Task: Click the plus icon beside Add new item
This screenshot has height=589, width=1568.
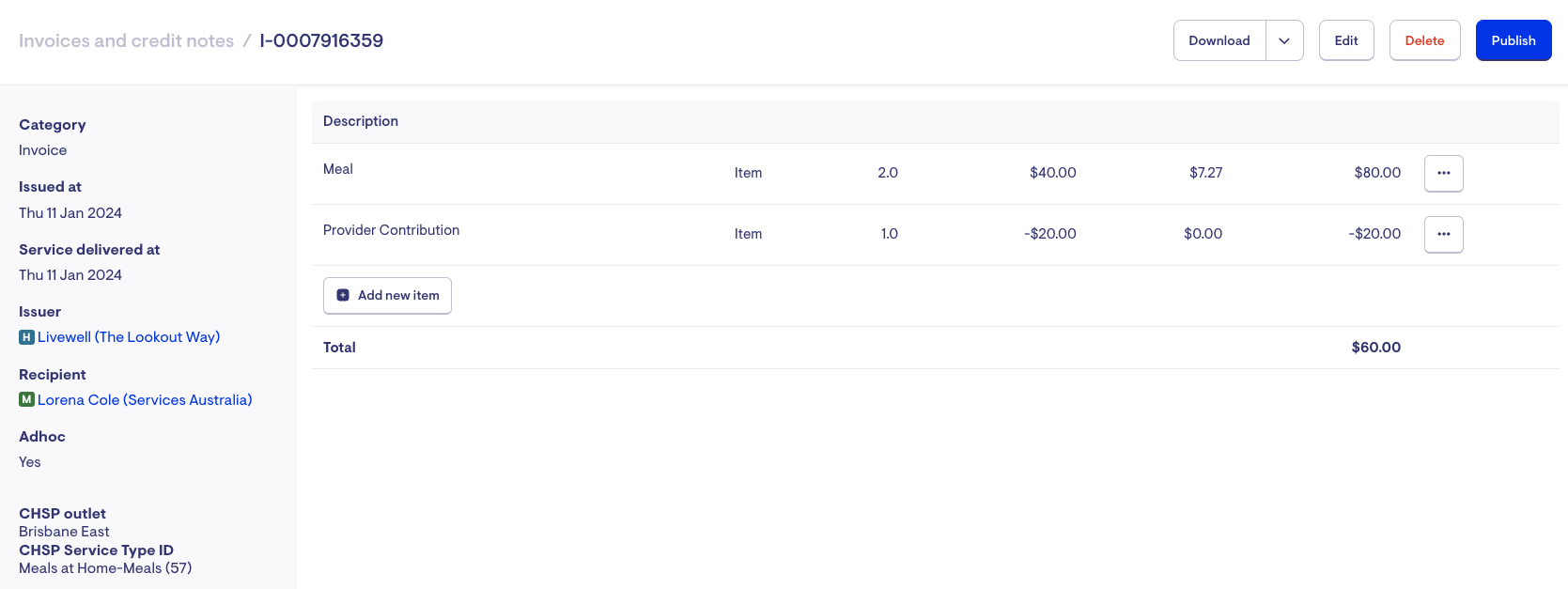Action: tap(343, 295)
